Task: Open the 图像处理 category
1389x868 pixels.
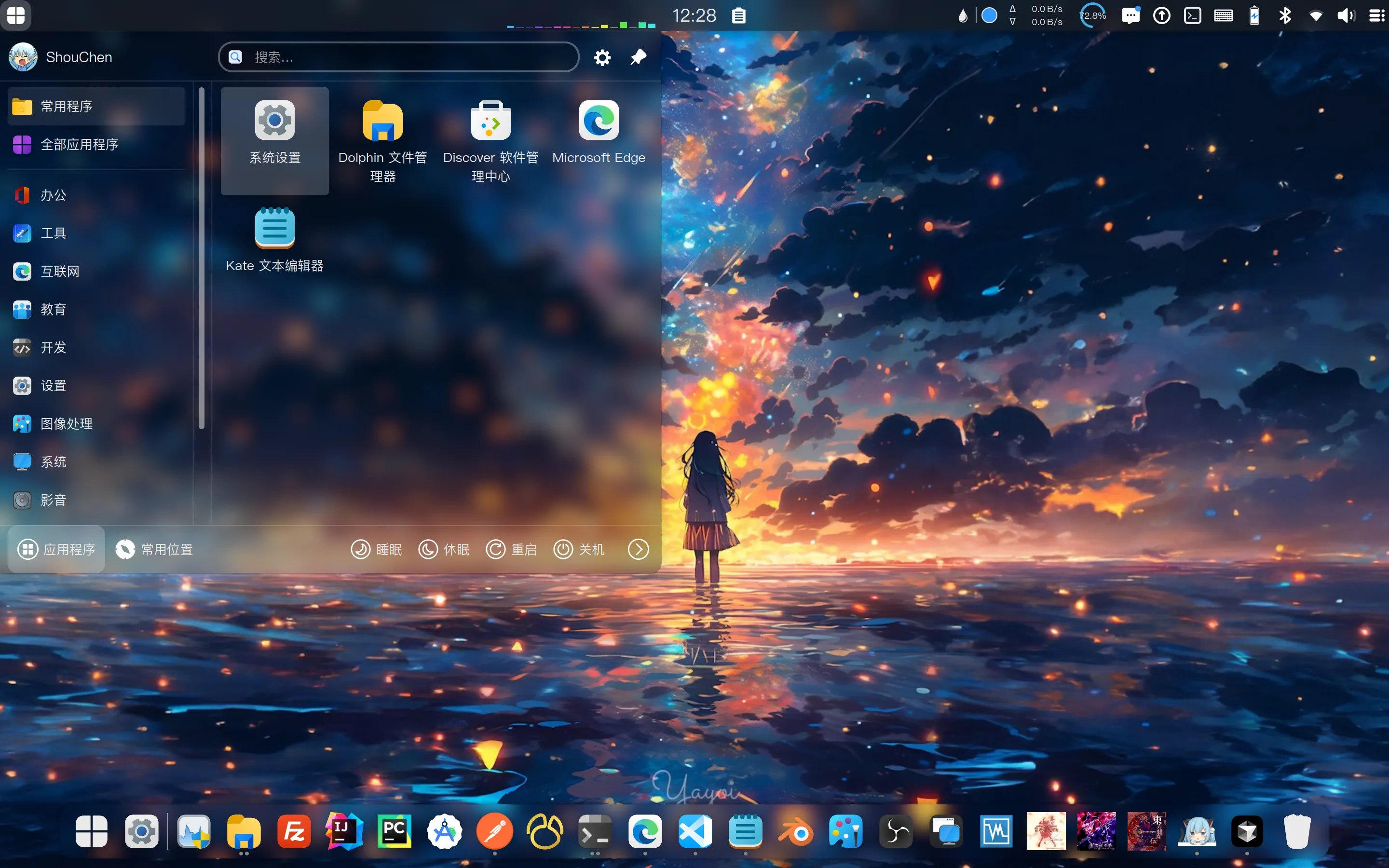Action: coord(96,424)
